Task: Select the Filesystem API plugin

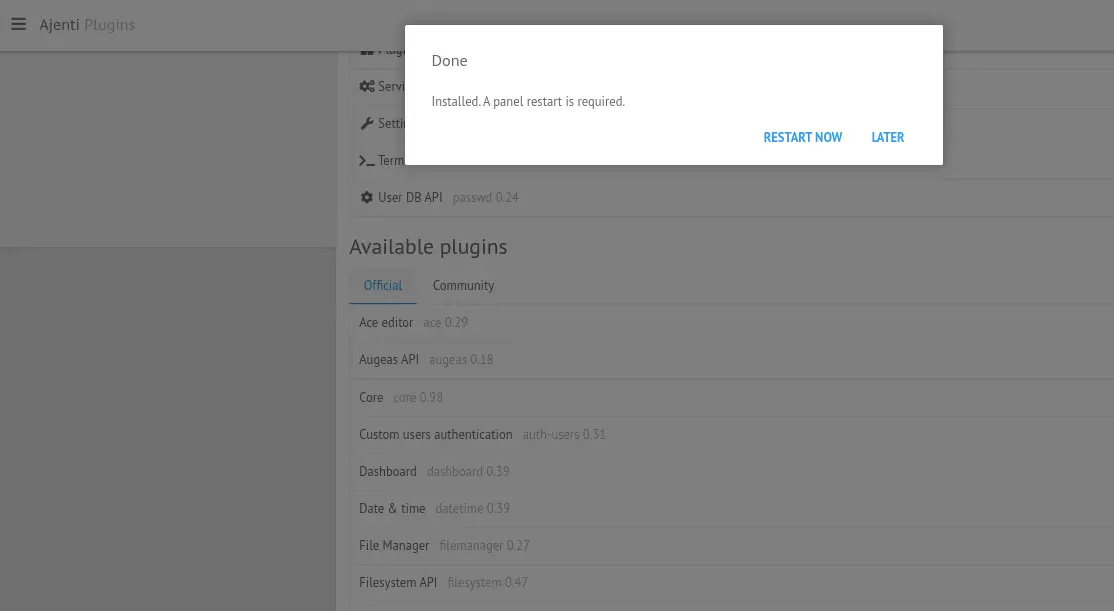Action: coord(398,583)
